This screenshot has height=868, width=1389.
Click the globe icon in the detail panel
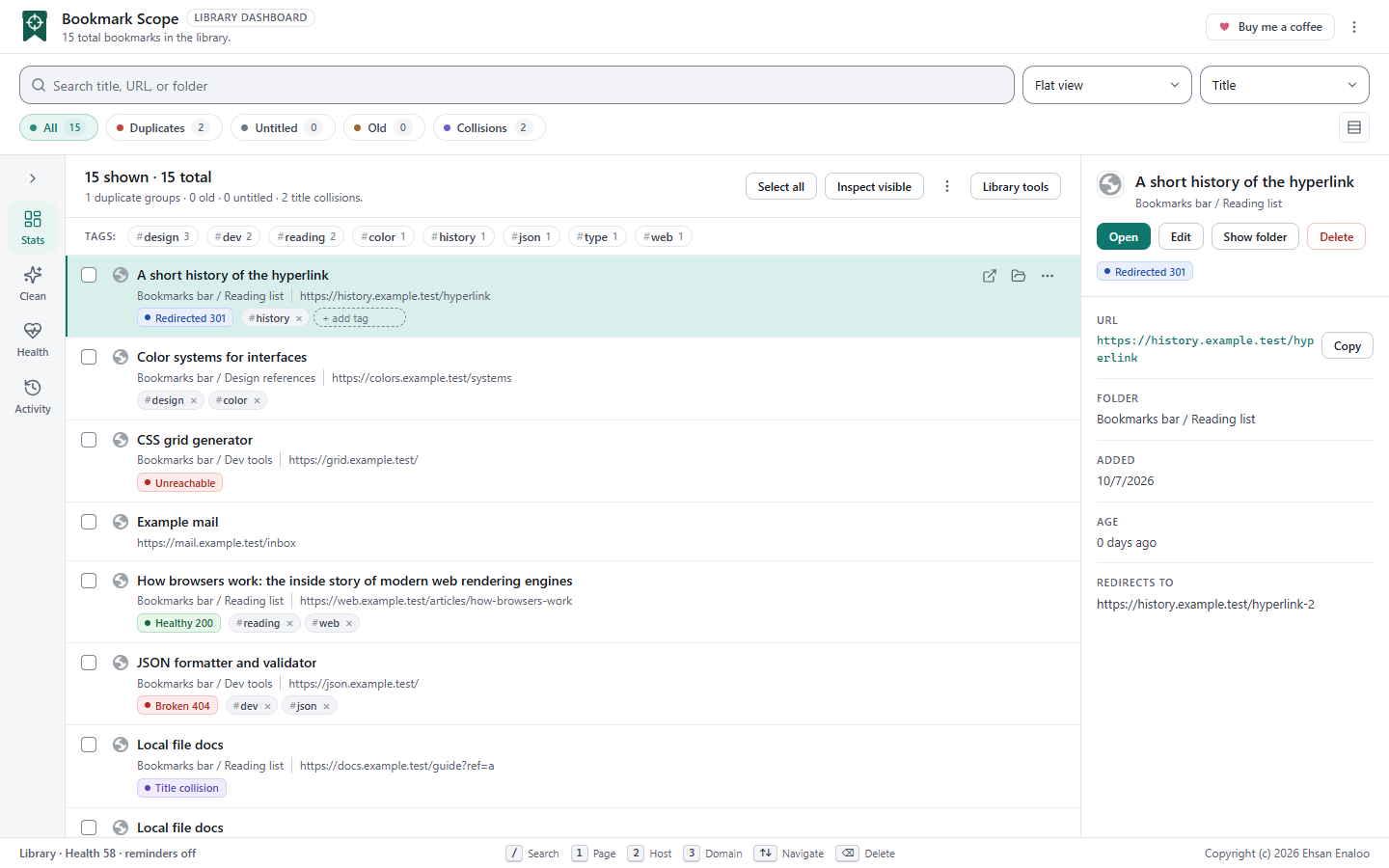pyautogui.click(x=1110, y=184)
